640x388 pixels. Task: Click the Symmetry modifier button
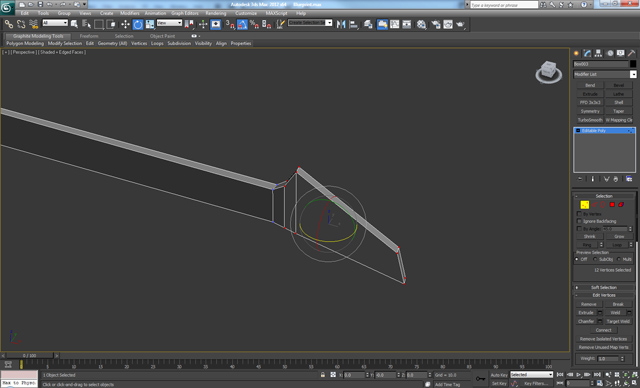[x=590, y=111]
